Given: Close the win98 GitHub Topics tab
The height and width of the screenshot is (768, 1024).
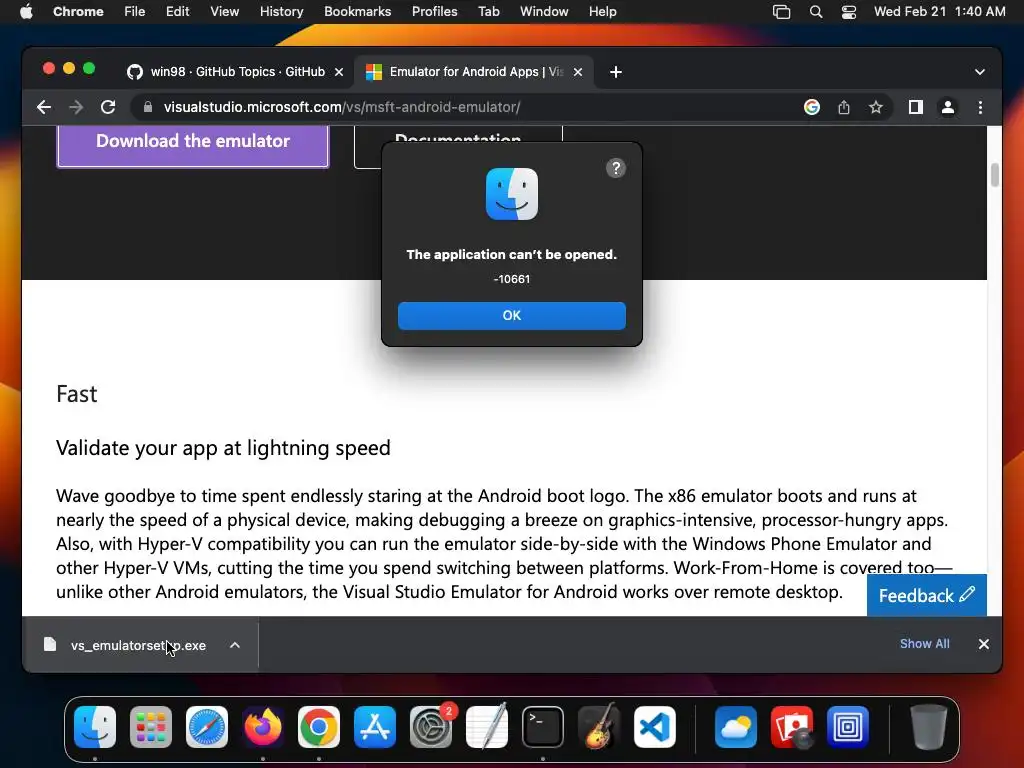Looking at the screenshot, I should coord(339,72).
